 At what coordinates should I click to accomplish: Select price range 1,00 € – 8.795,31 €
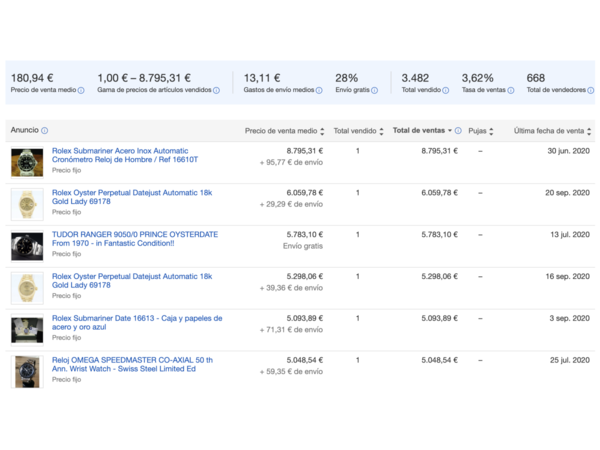tap(144, 78)
